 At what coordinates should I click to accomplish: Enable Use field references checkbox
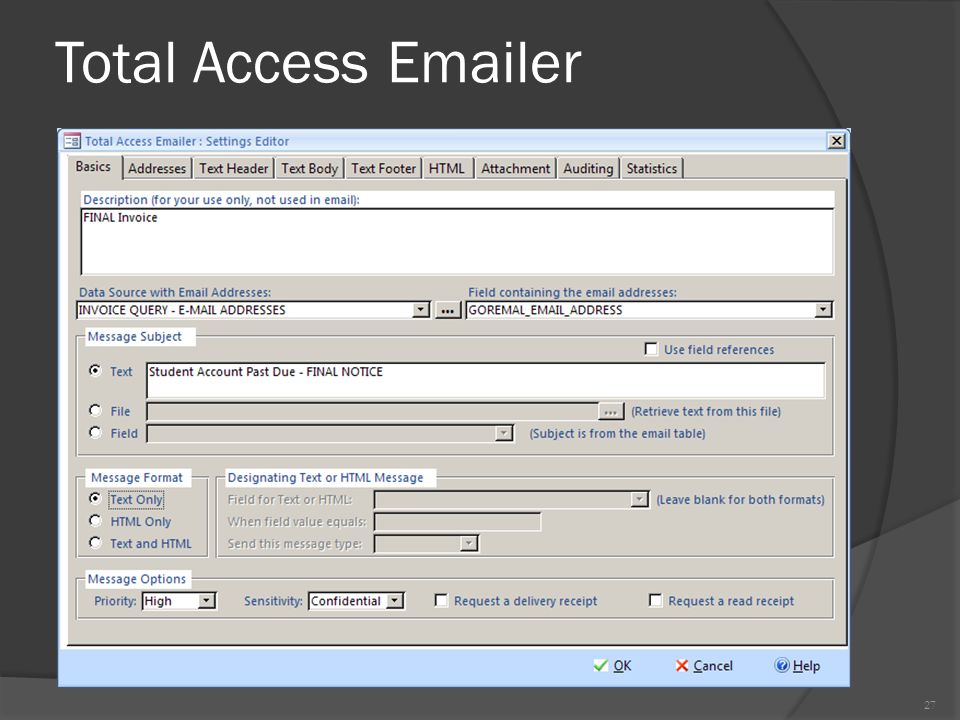pyautogui.click(x=651, y=349)
